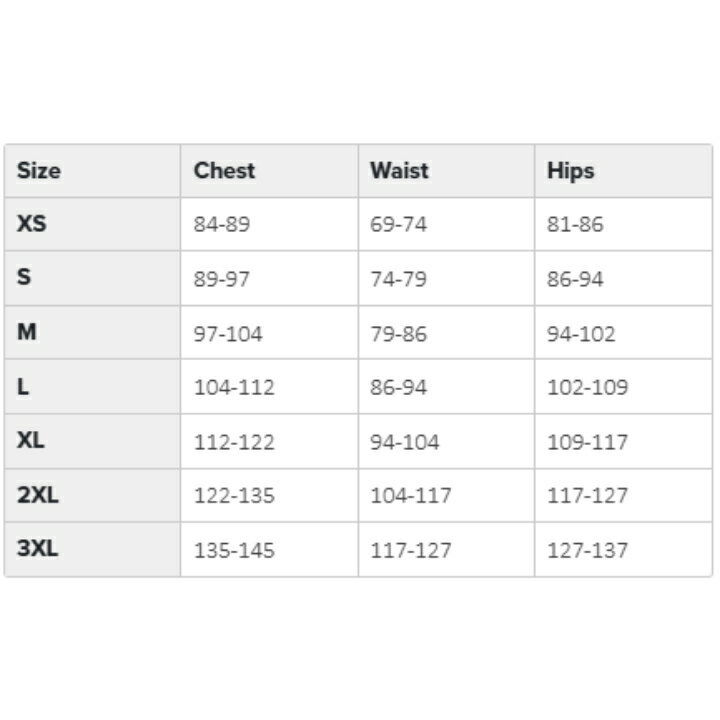Click the Hips column header

point(570,171)
